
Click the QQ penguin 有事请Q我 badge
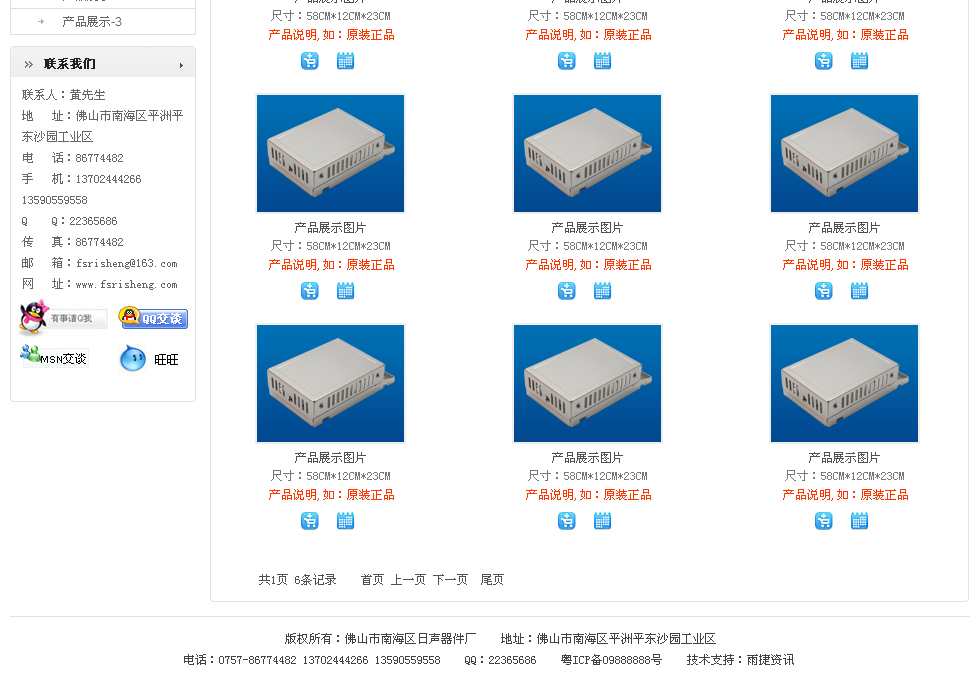point(62,317)
